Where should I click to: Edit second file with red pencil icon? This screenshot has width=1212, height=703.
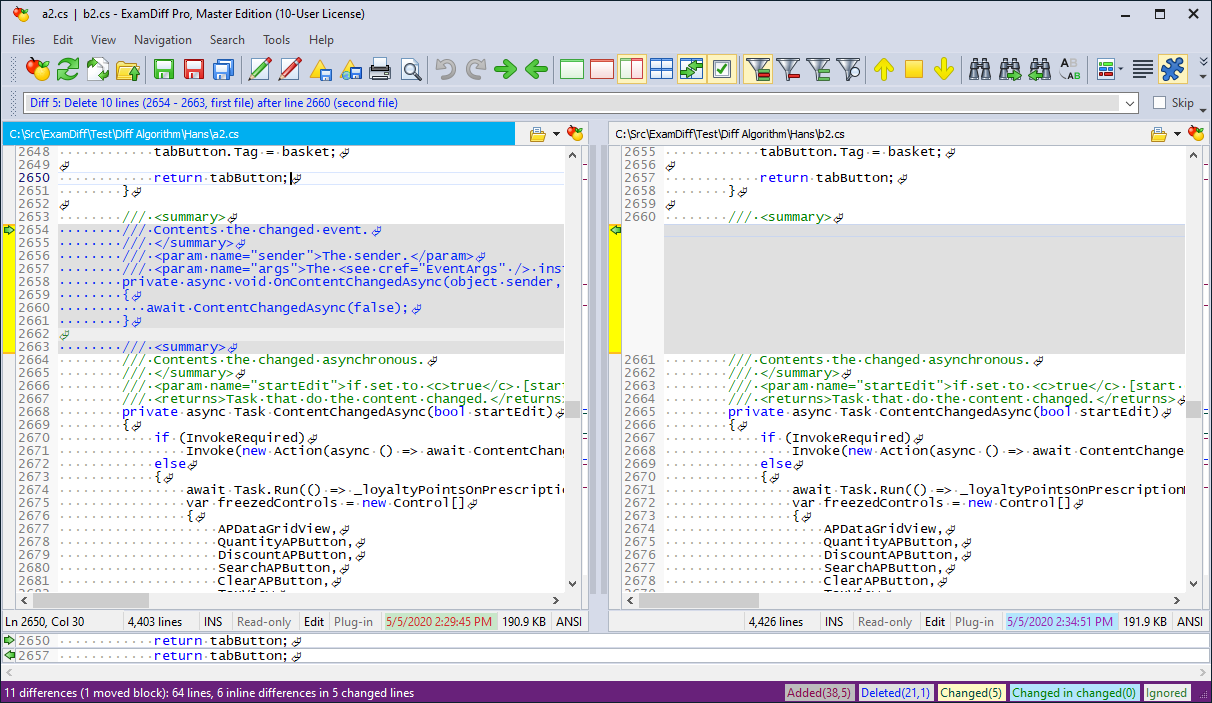290,69
